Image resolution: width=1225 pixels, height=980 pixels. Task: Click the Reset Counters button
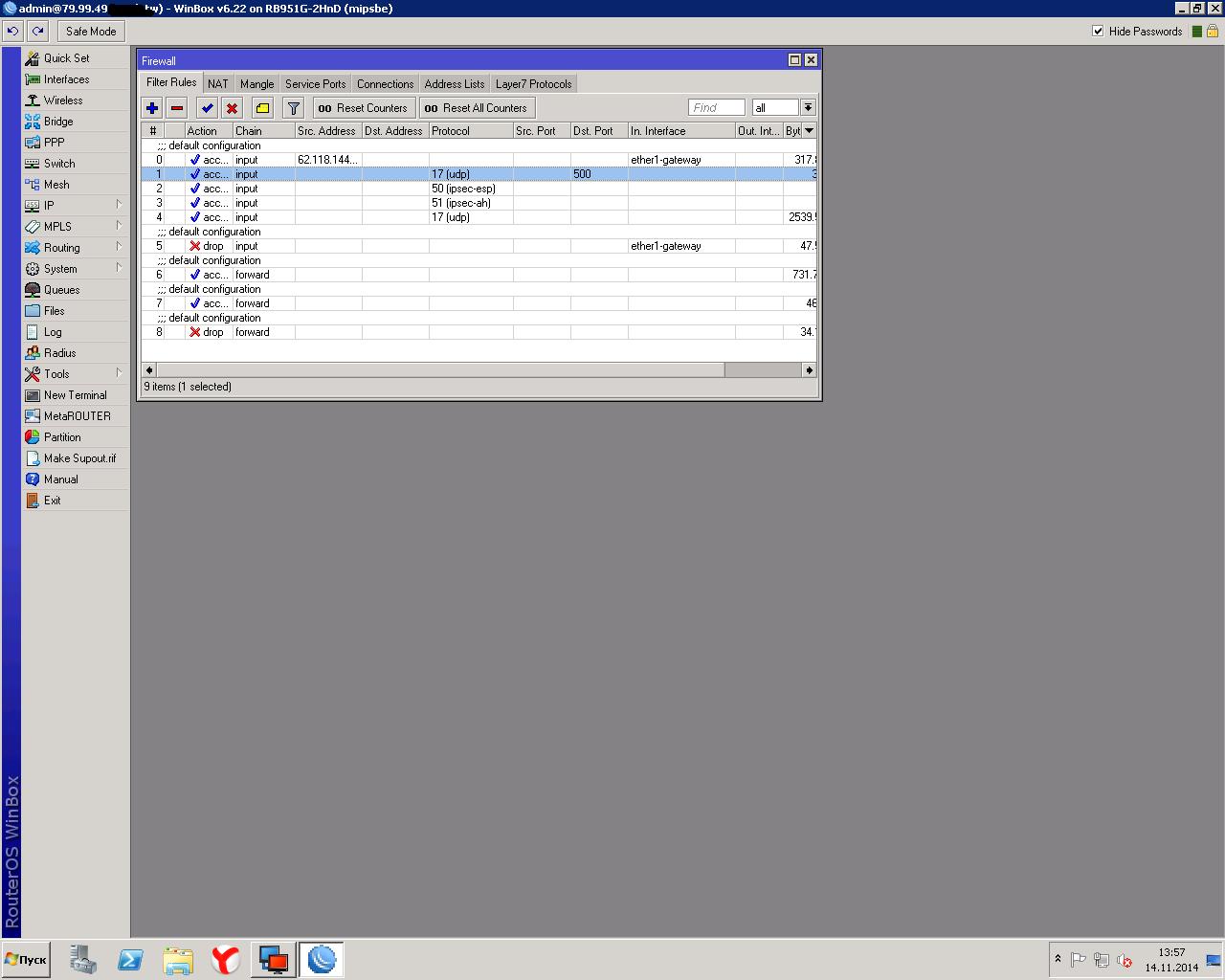(x=364, y=108)
